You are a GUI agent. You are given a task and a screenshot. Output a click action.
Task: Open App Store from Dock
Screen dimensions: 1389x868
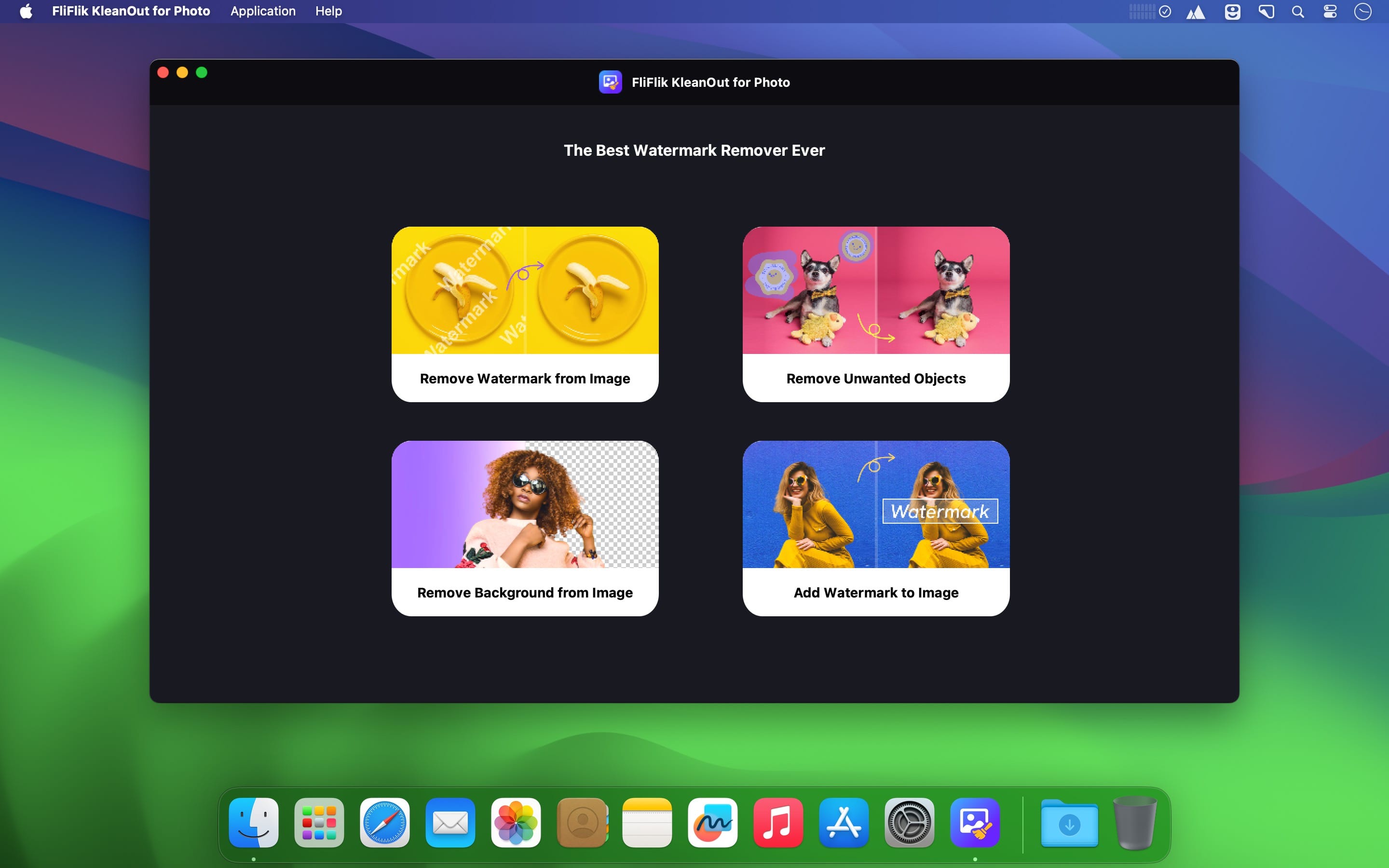[843, 822]
